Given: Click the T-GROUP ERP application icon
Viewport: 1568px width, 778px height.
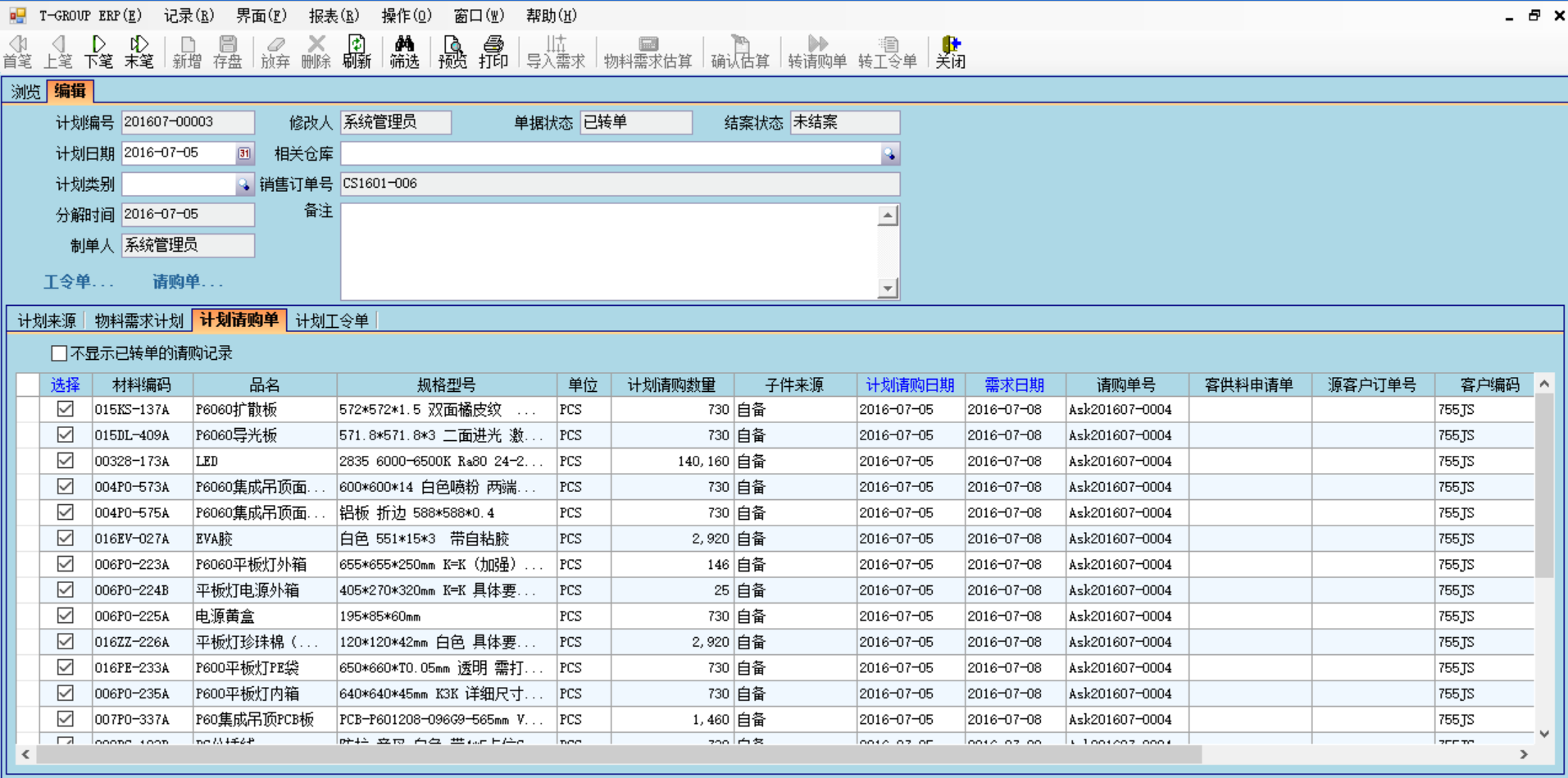Looking at the screenshot, I should (x=17, y=15).
